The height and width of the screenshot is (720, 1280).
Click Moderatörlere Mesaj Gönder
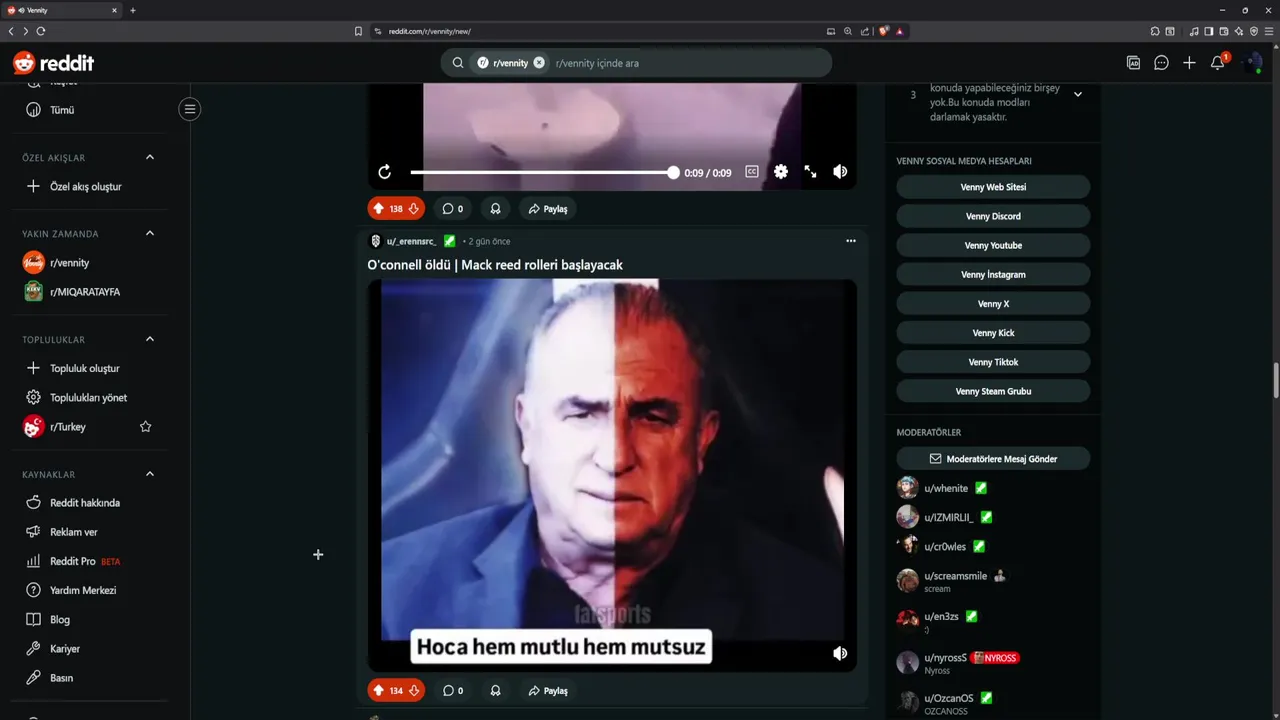click(993, 459)
